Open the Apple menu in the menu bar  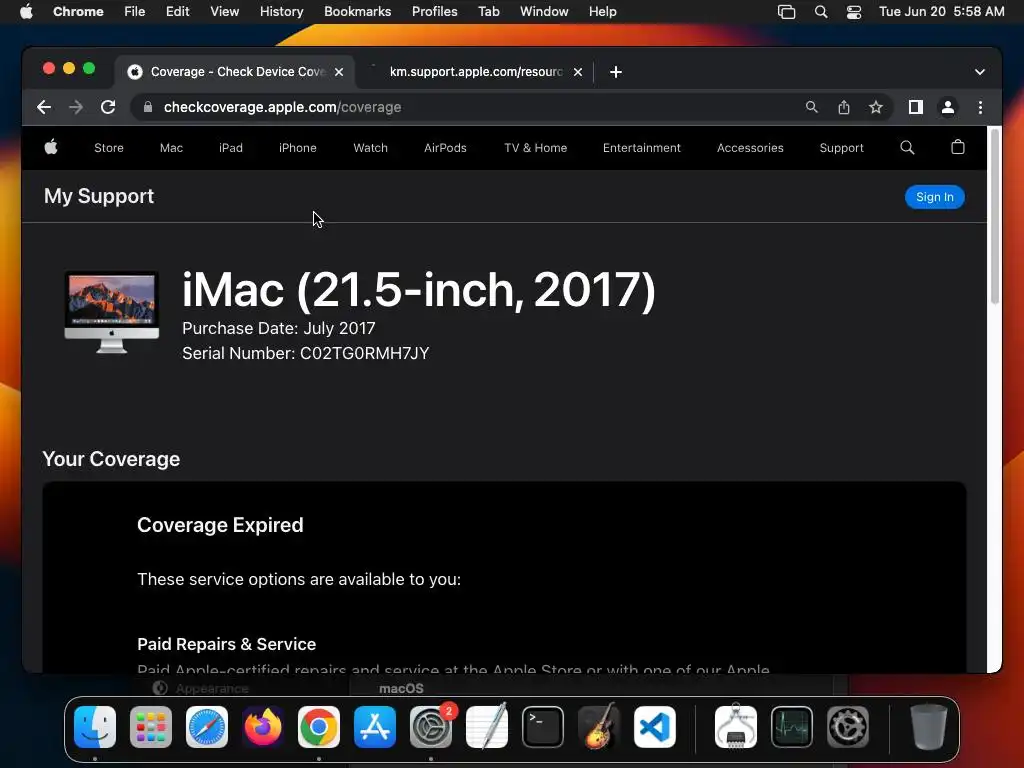[x=26, y=12]
